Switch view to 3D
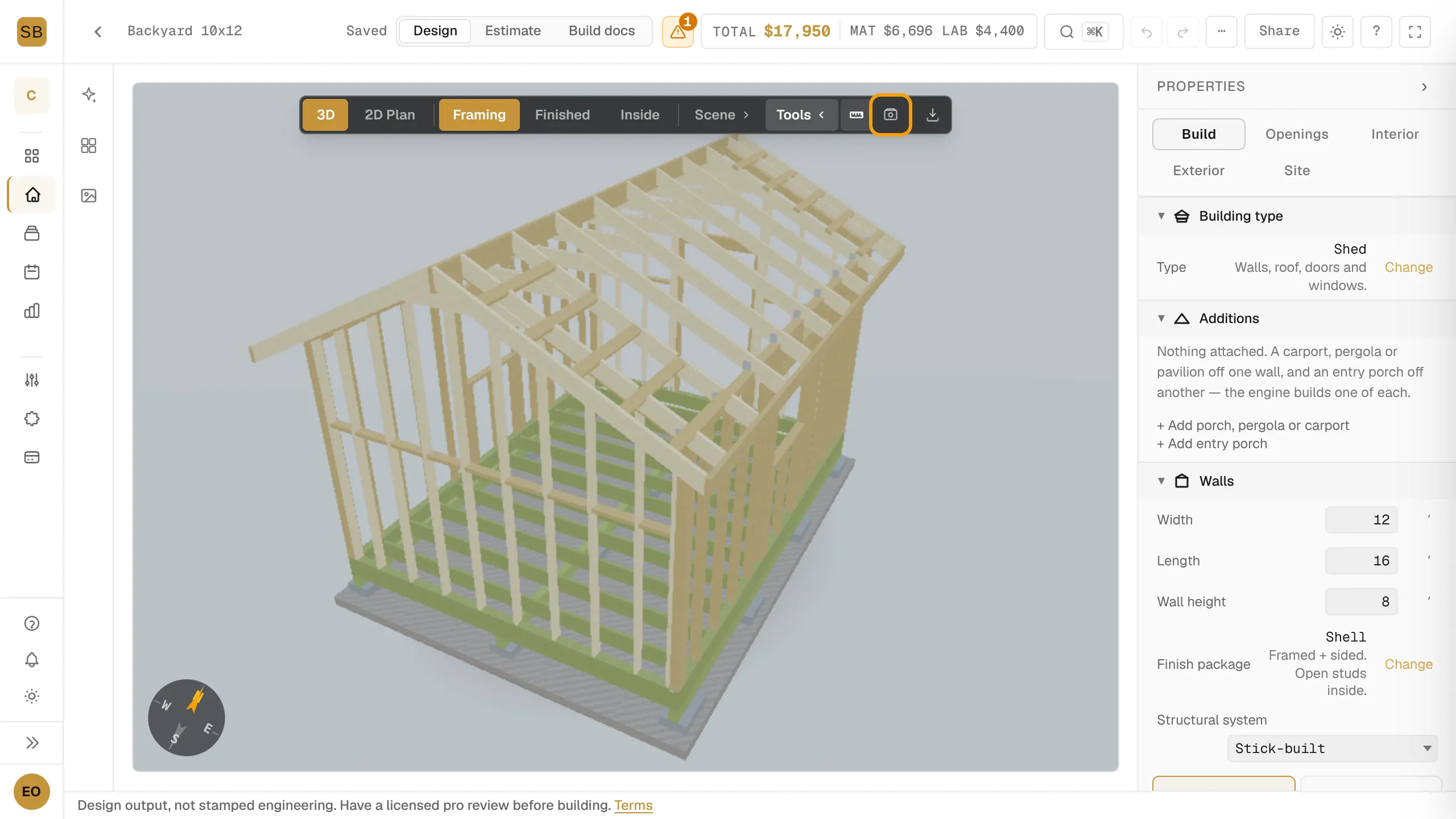 [x=325, y=115]
